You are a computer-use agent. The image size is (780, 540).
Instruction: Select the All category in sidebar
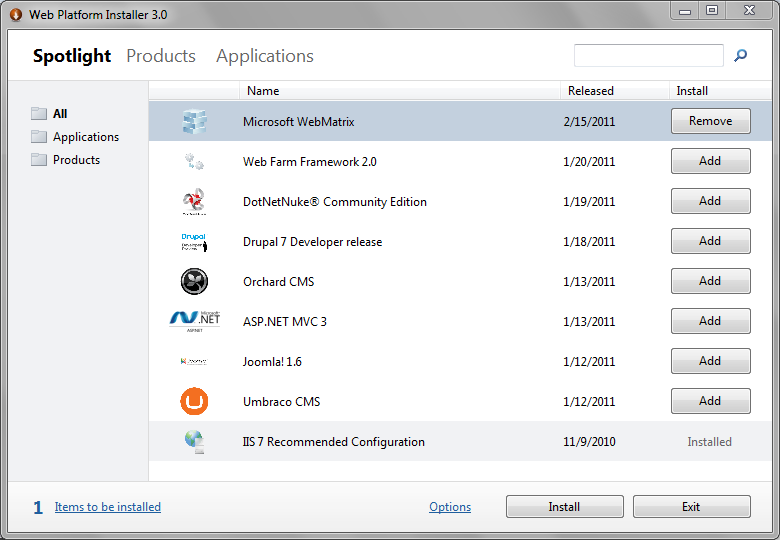click(60, 114)
